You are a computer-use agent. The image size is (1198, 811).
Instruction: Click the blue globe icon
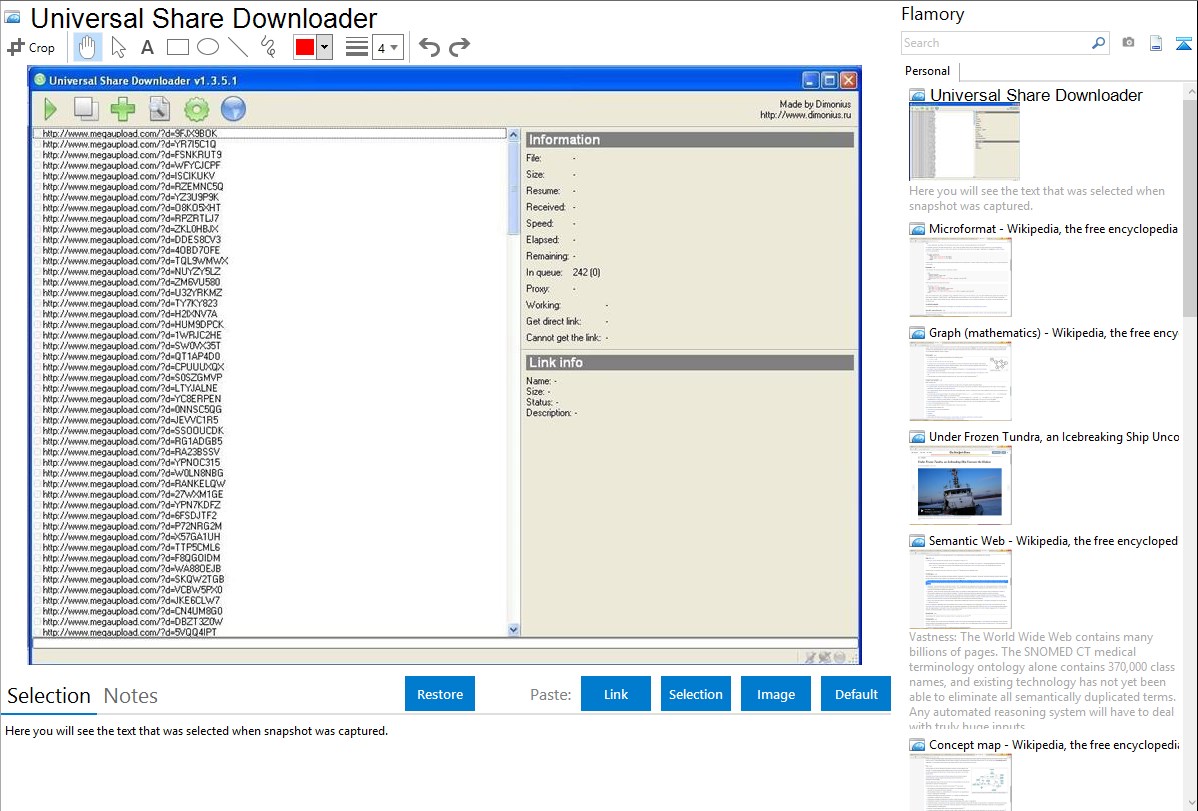click(x=233, y=109)
